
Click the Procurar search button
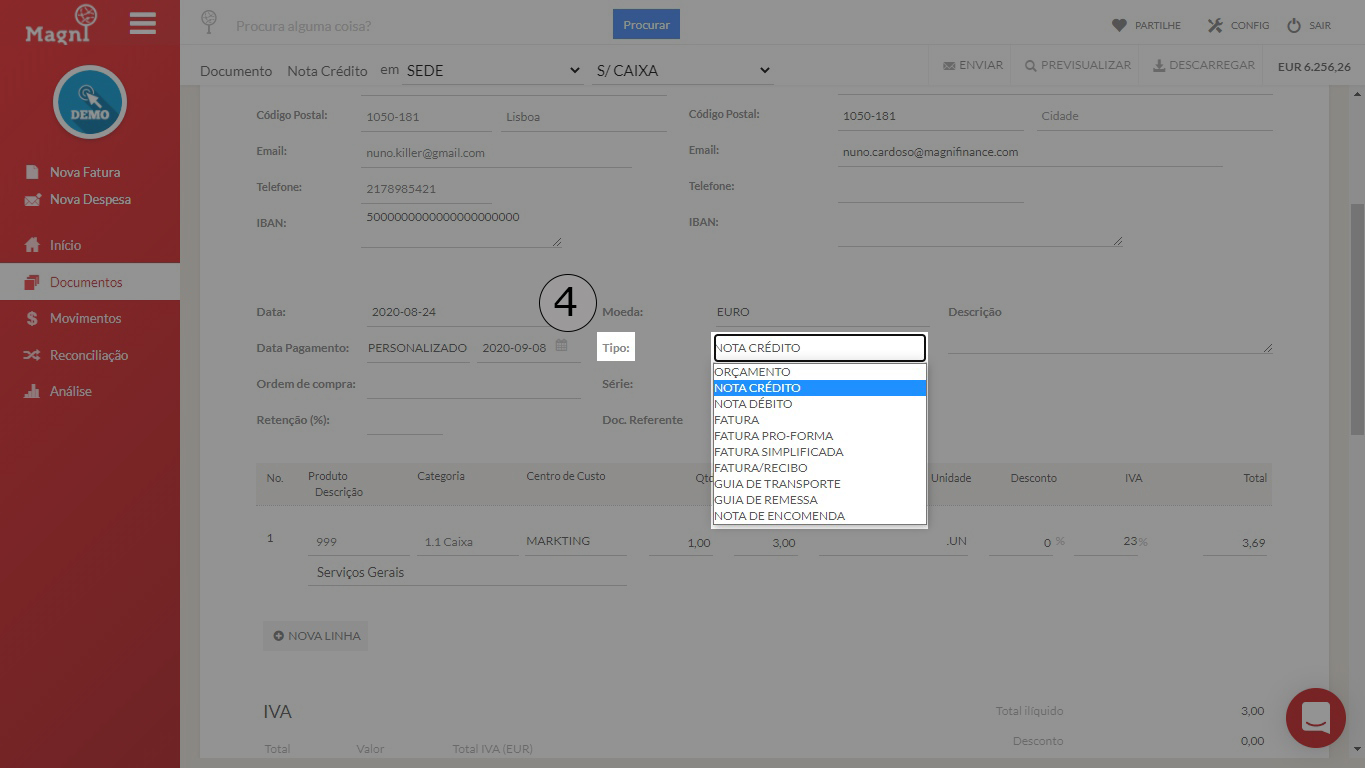(645, 24)
